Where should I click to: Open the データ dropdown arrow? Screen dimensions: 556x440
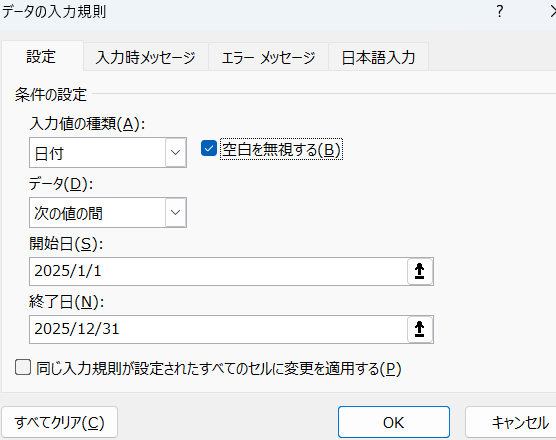tap(176, 213)
